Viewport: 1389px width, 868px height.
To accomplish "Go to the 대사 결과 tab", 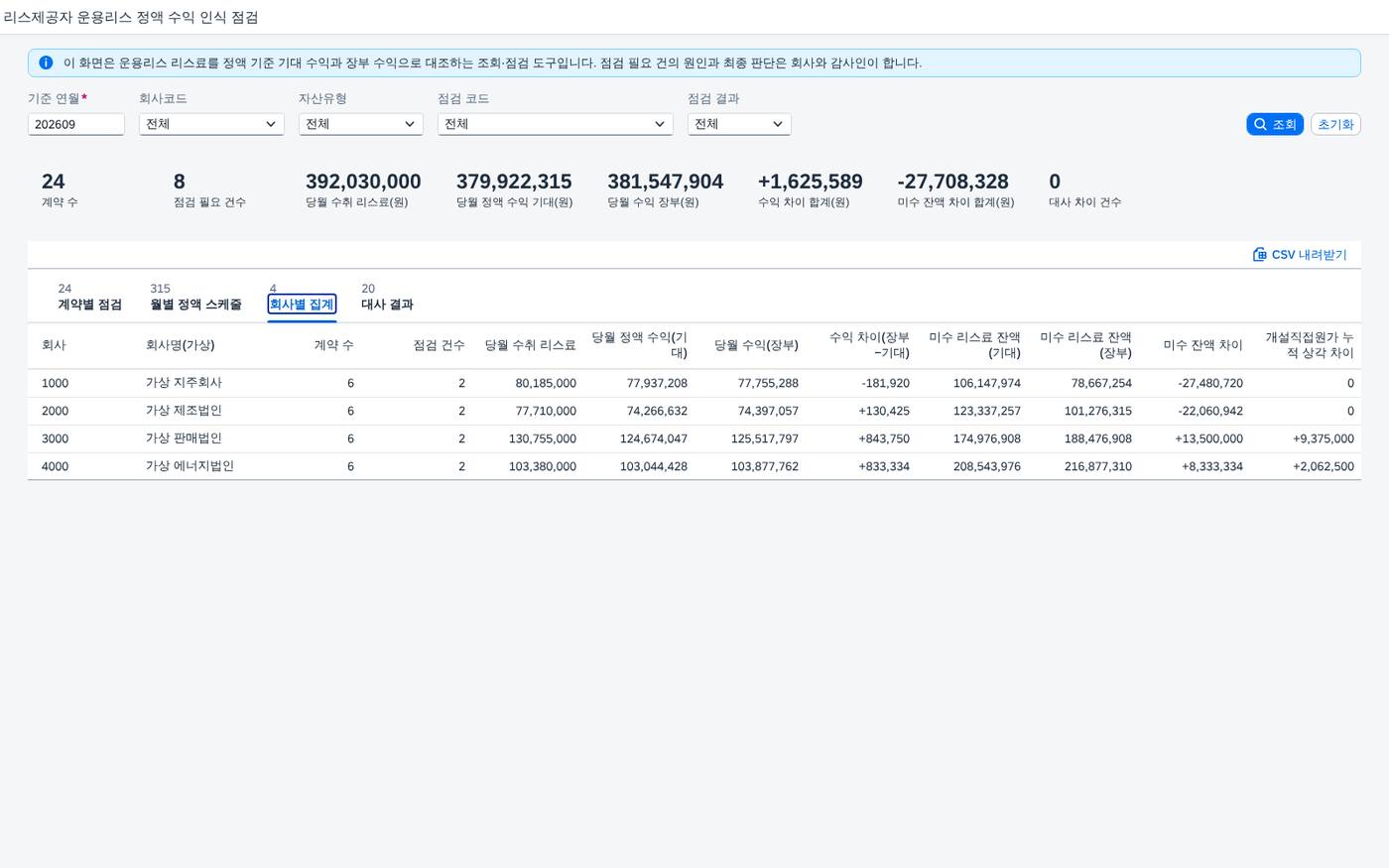I will tap(387, 305).
